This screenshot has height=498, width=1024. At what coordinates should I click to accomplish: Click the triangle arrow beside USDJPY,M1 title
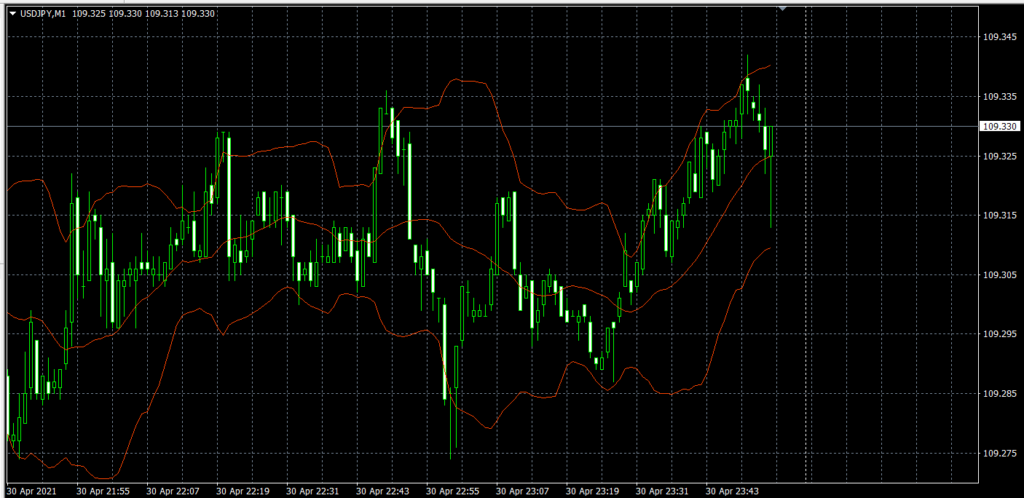[x=12, y=13]
